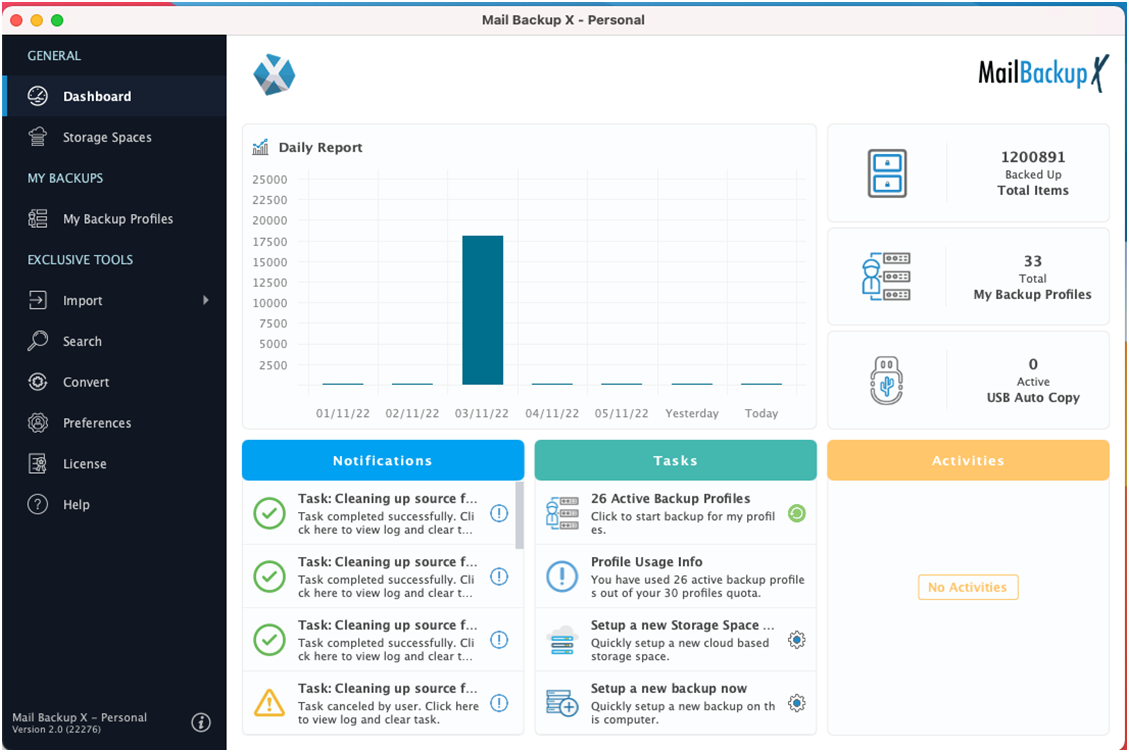The image size is (1129, 752).
Task: Open the Backed Up Total Items card
Action: pos(968,174)
